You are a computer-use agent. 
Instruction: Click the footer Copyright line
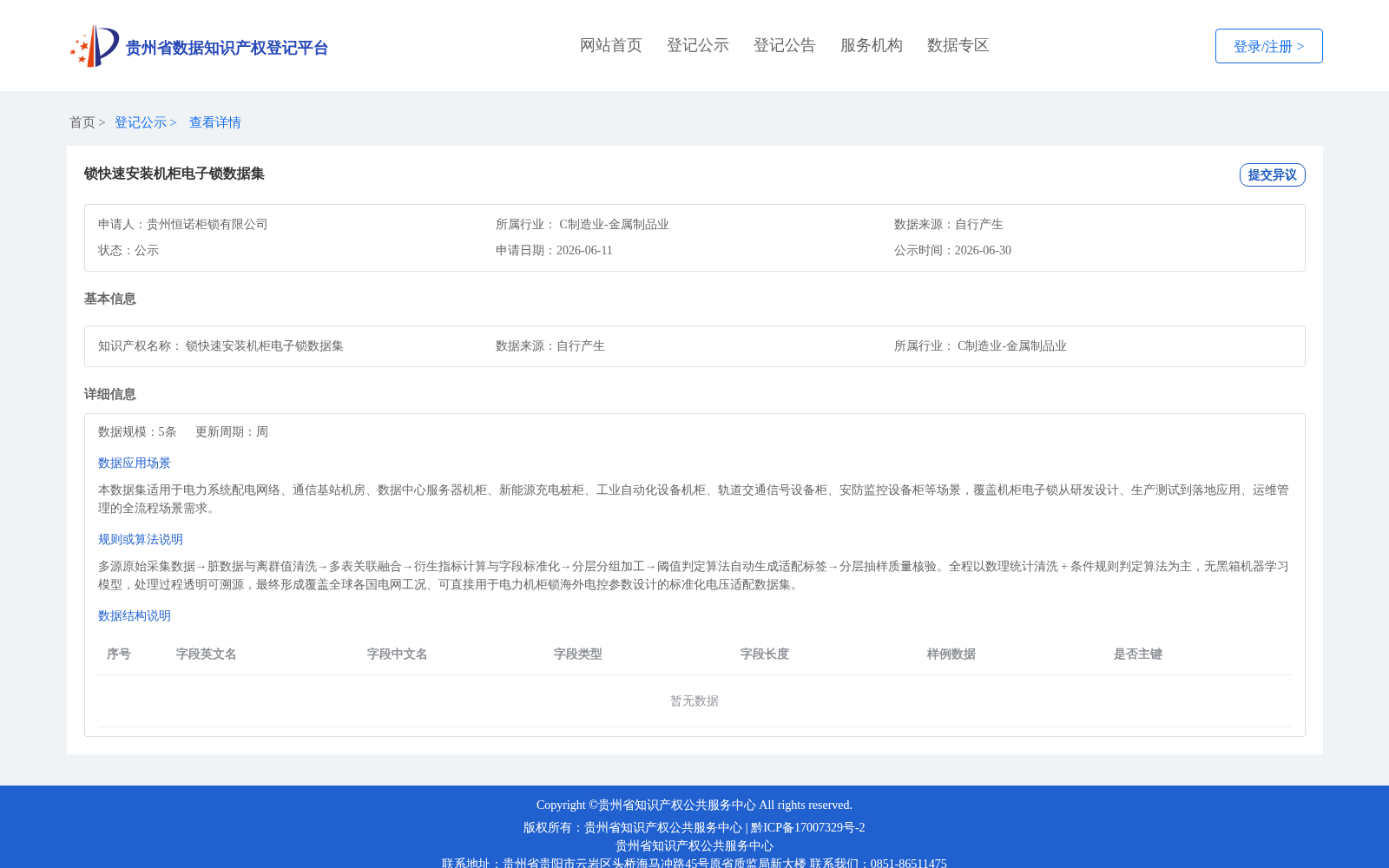coord(694,805)
